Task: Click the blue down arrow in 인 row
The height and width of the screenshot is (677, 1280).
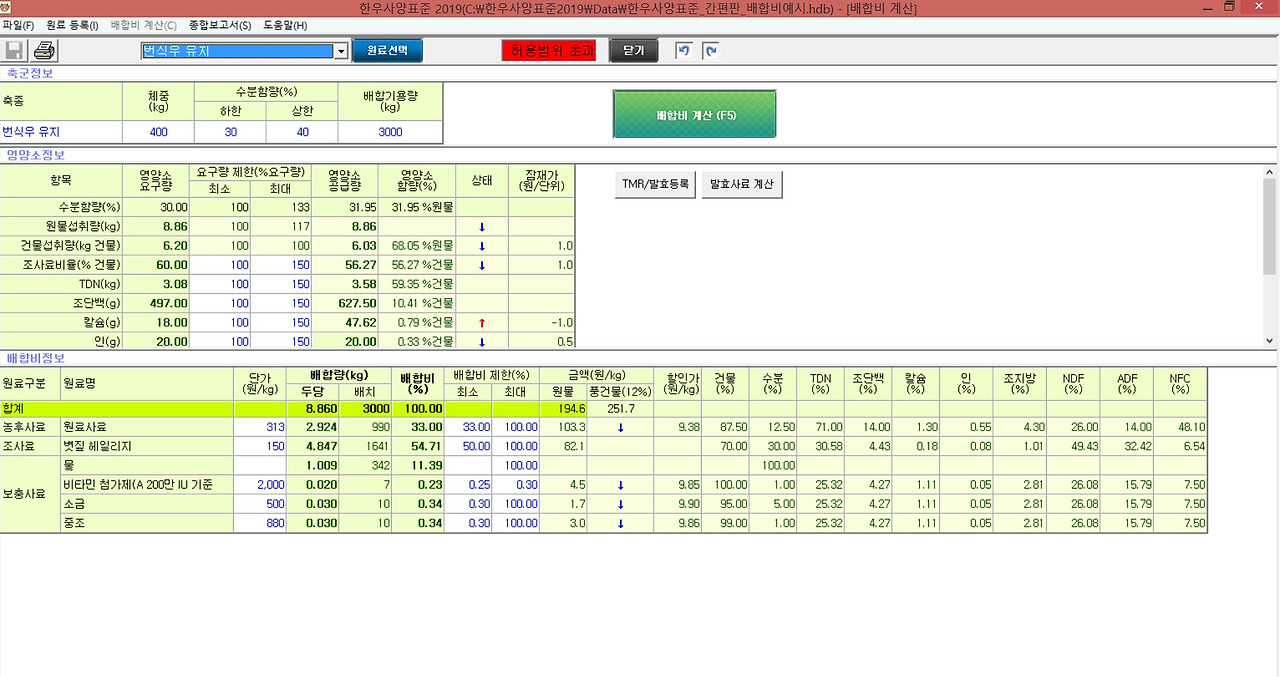Action: 481,341
